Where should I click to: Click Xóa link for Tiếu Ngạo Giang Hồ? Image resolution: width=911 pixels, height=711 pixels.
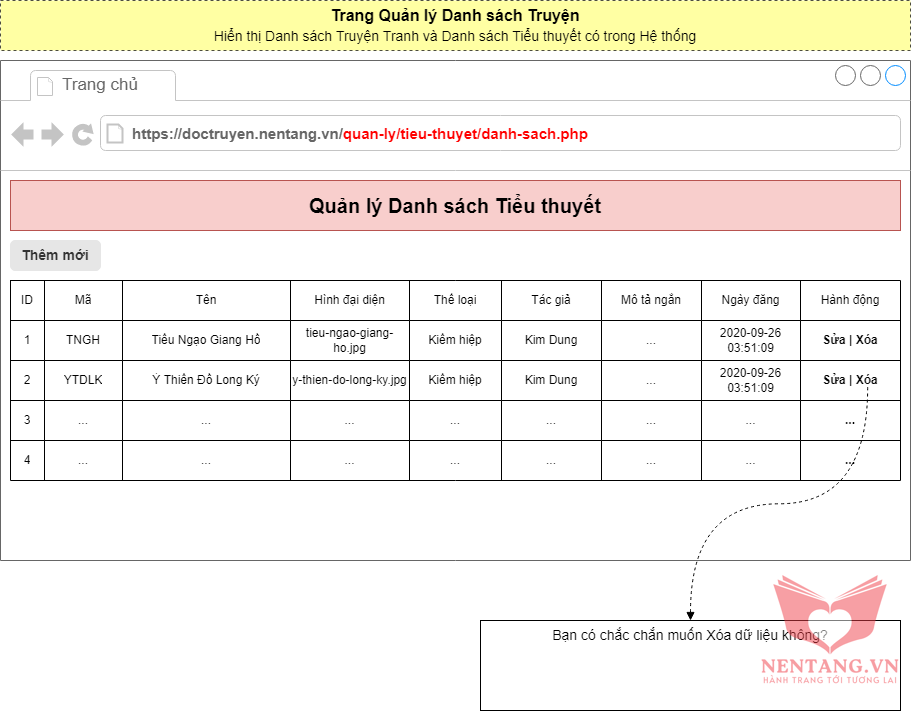click(x=866, y=340)
